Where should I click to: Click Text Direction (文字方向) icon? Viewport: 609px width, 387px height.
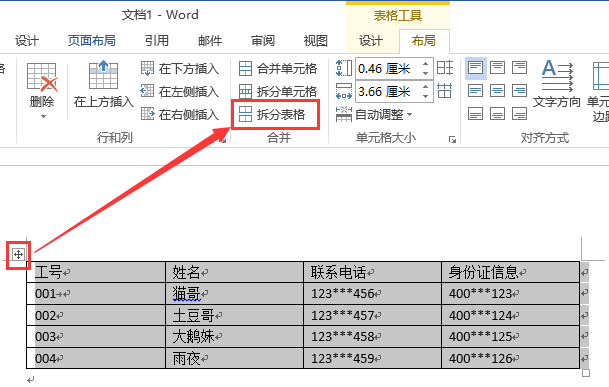[x=557, y=75]
